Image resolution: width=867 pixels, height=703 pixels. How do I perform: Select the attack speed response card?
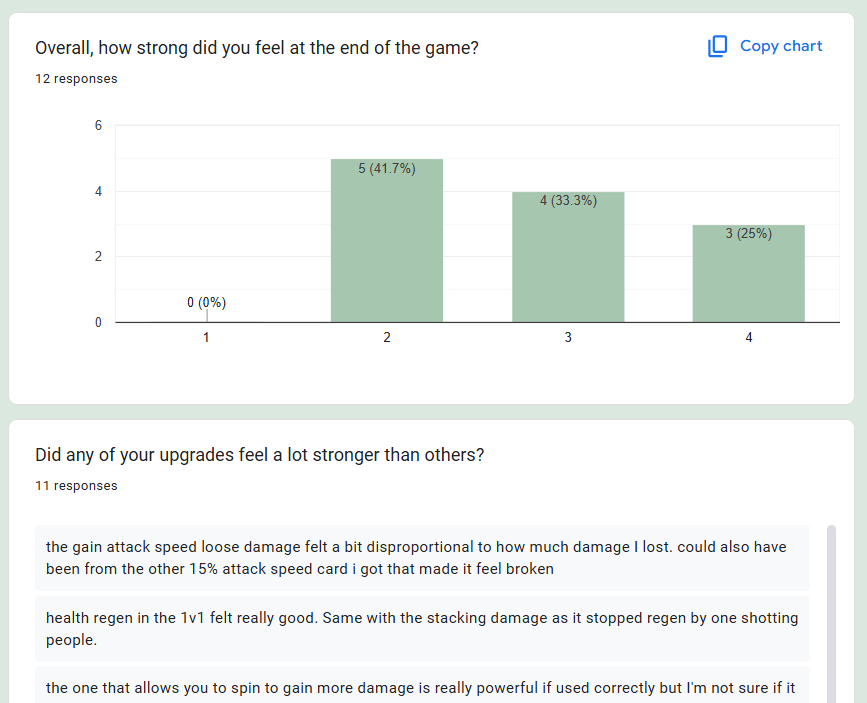[x=422, y=558]
